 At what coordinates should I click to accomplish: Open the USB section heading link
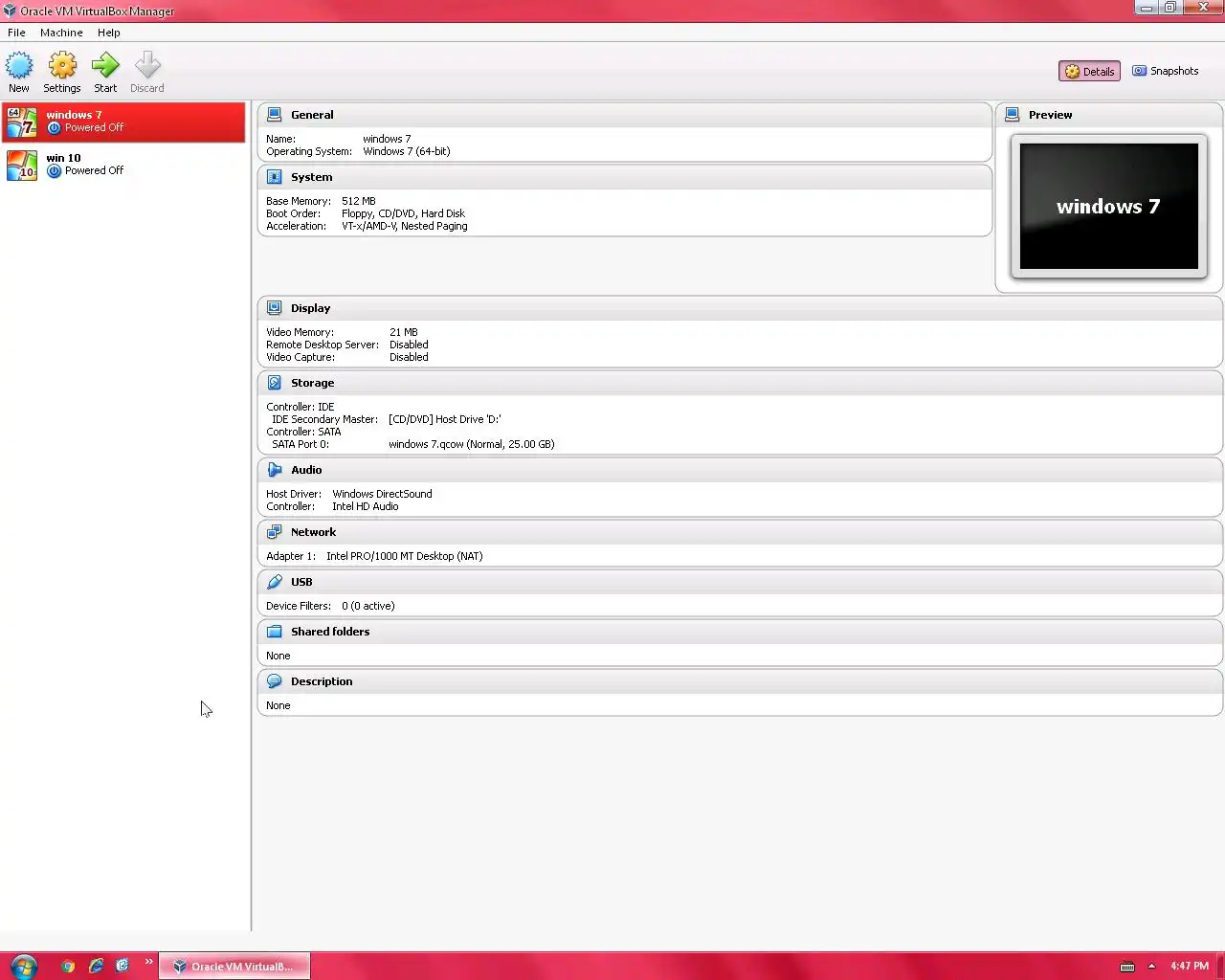[301, 582]
